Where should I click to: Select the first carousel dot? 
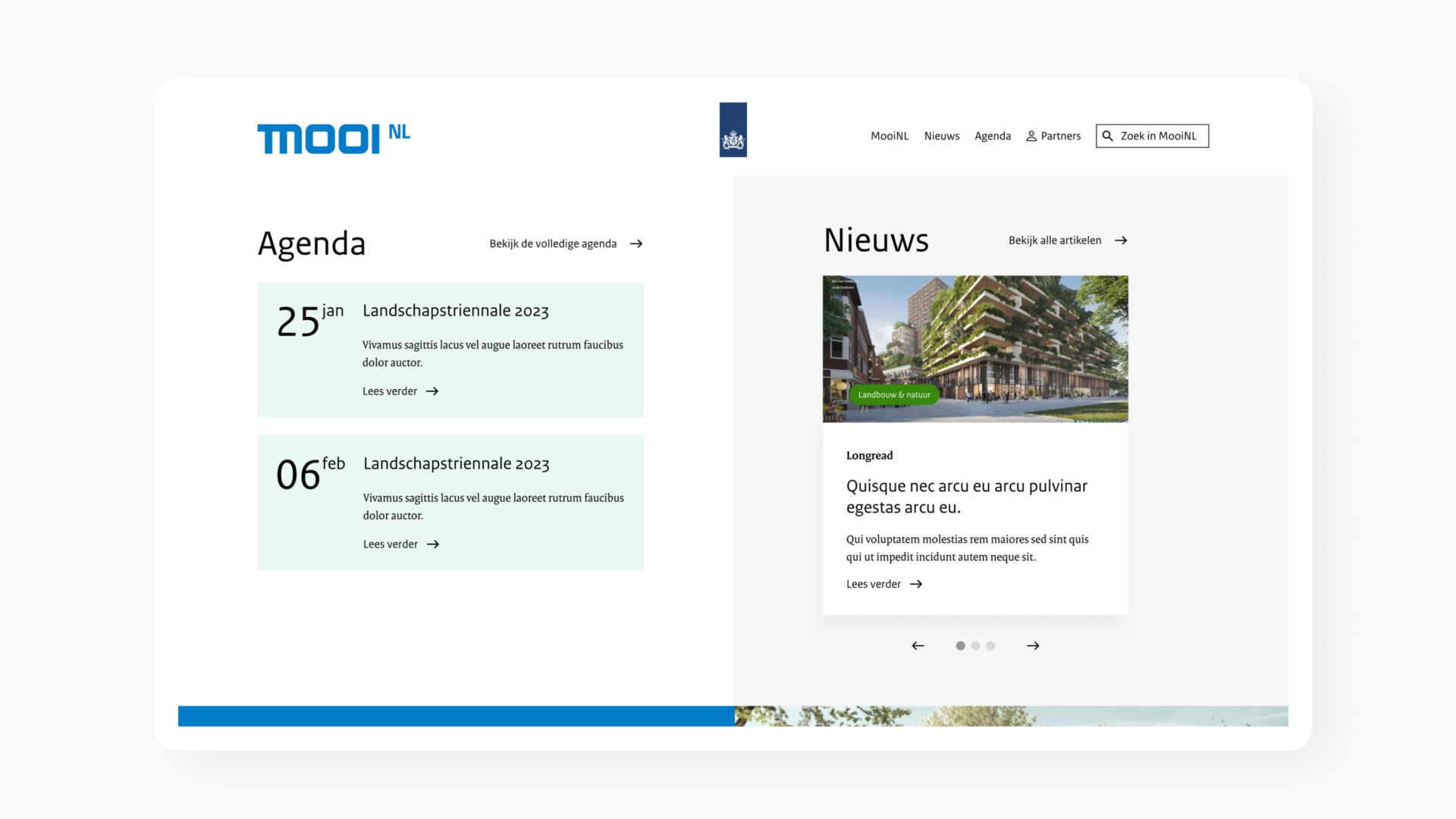(x=960, y=646)
